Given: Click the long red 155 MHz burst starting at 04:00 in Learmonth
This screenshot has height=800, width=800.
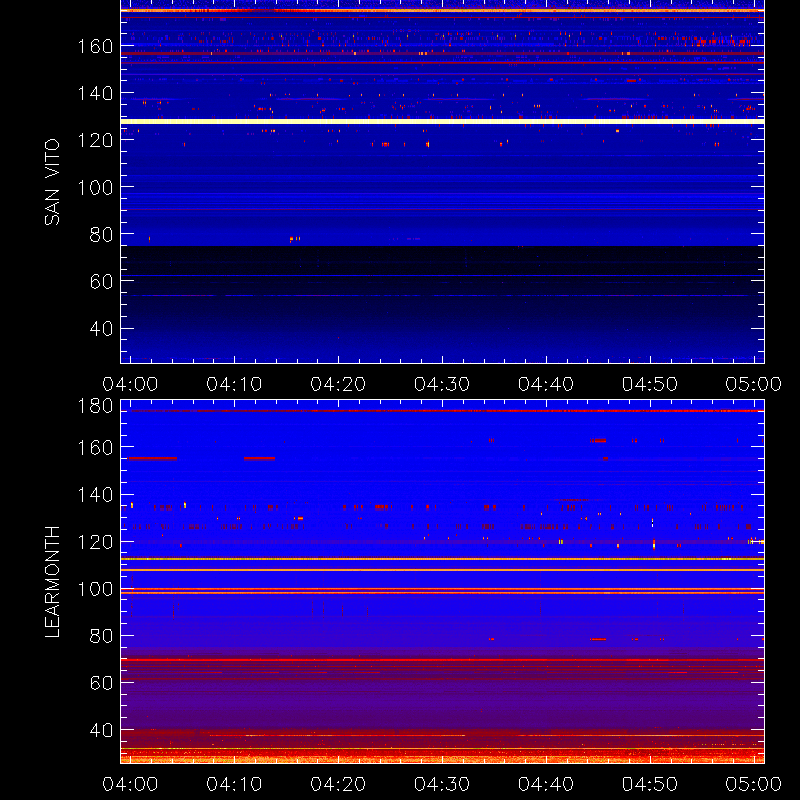Looking at the screenshot, I should pyautogui.click(x=153, y=459).
